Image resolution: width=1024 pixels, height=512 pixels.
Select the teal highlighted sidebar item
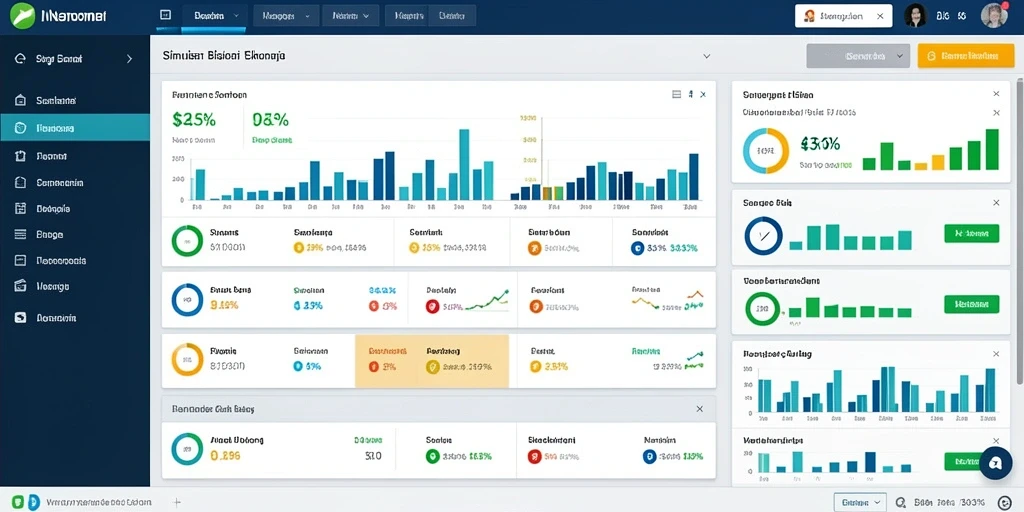(x=75, y=128)
